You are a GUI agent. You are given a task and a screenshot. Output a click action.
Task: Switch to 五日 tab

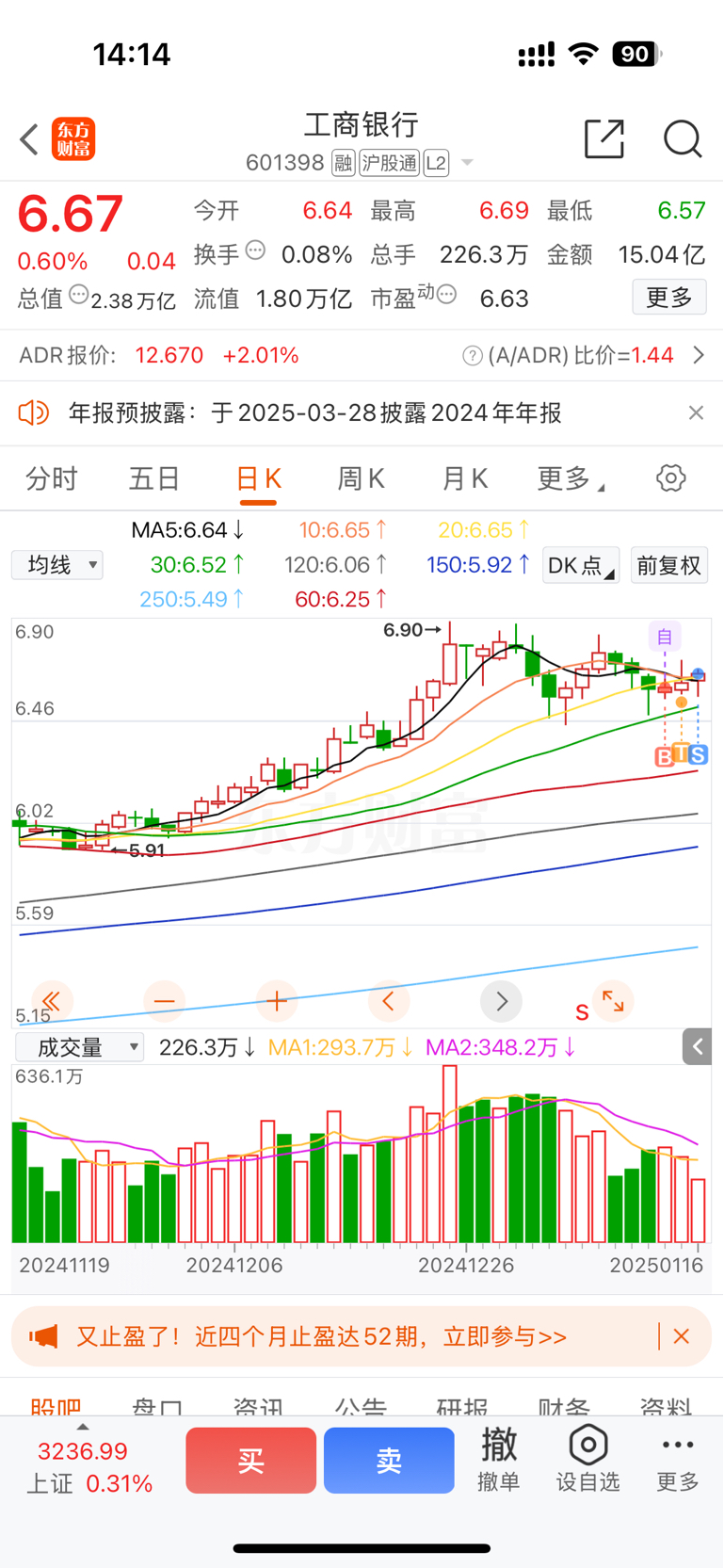coord(154,478)
